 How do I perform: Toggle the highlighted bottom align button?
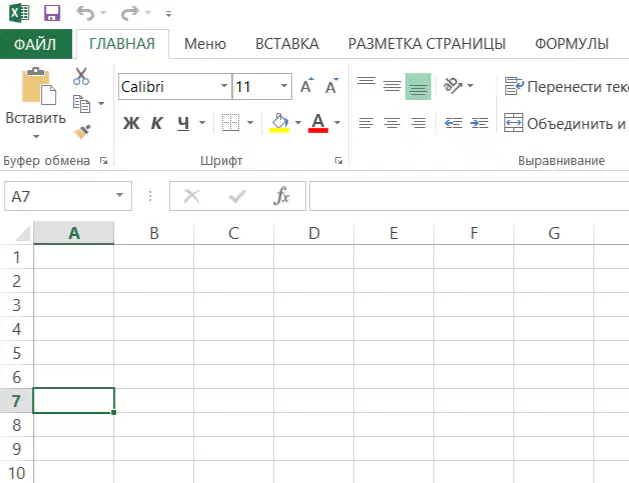point(418,86)
